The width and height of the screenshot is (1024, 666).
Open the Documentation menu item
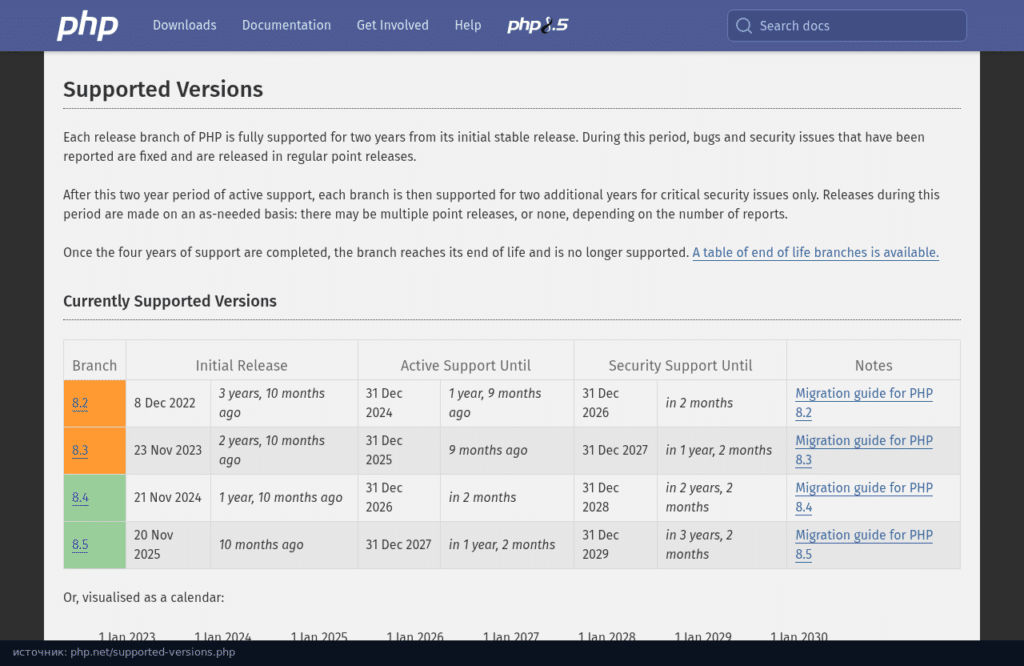[286, 25]
